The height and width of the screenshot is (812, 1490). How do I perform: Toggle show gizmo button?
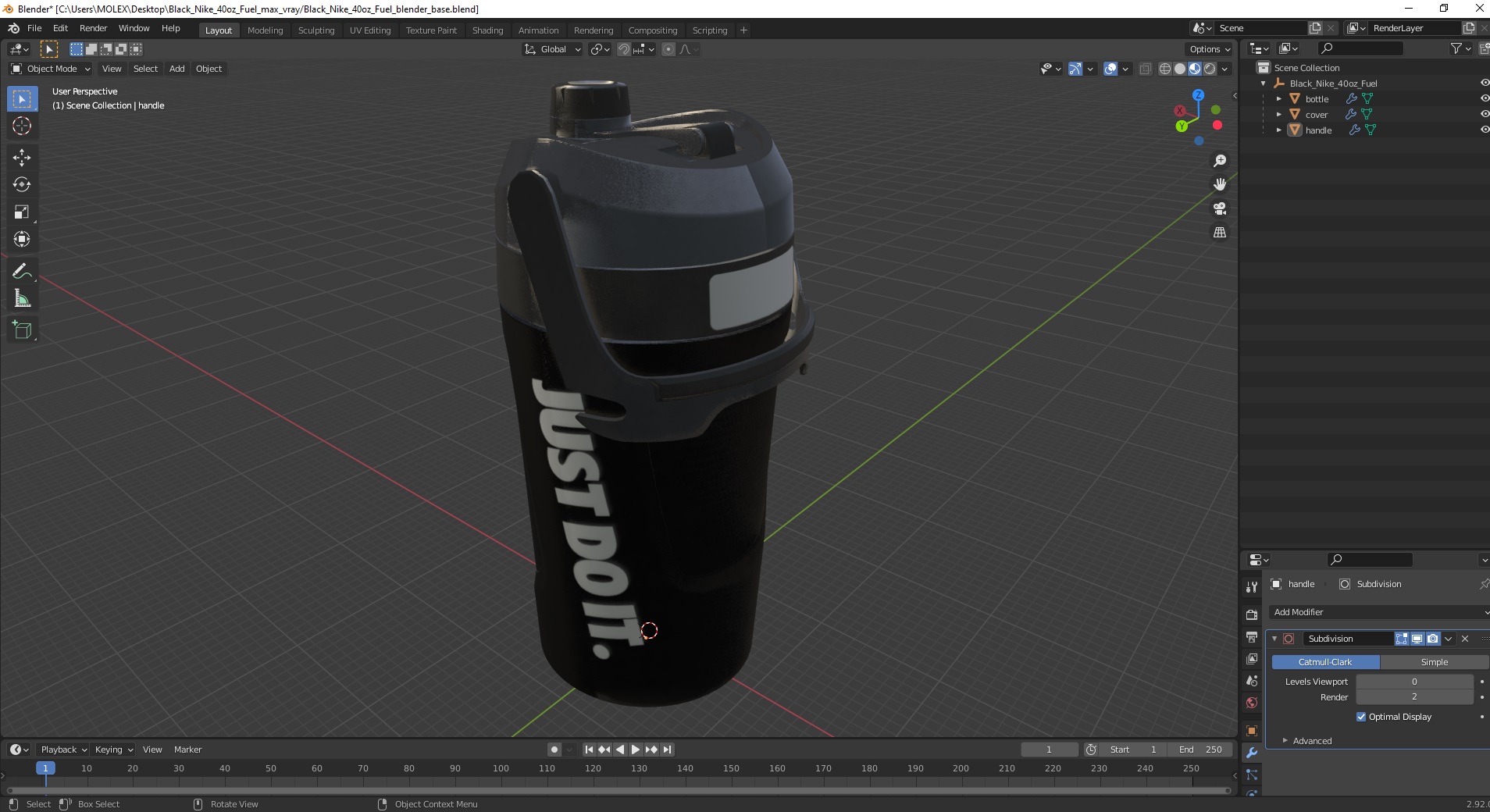(1075, 69)
